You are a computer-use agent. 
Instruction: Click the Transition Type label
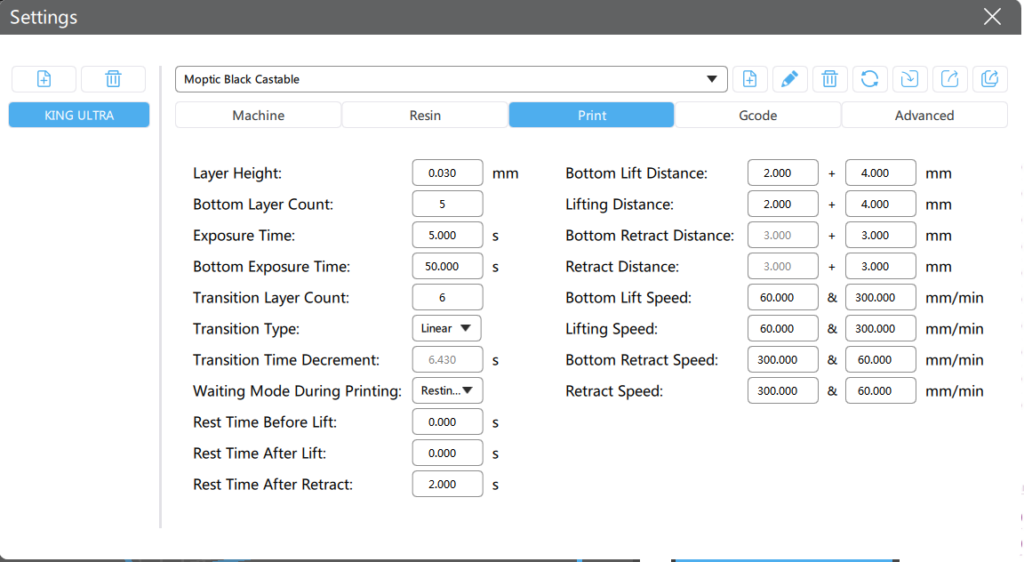coord(246,328)
